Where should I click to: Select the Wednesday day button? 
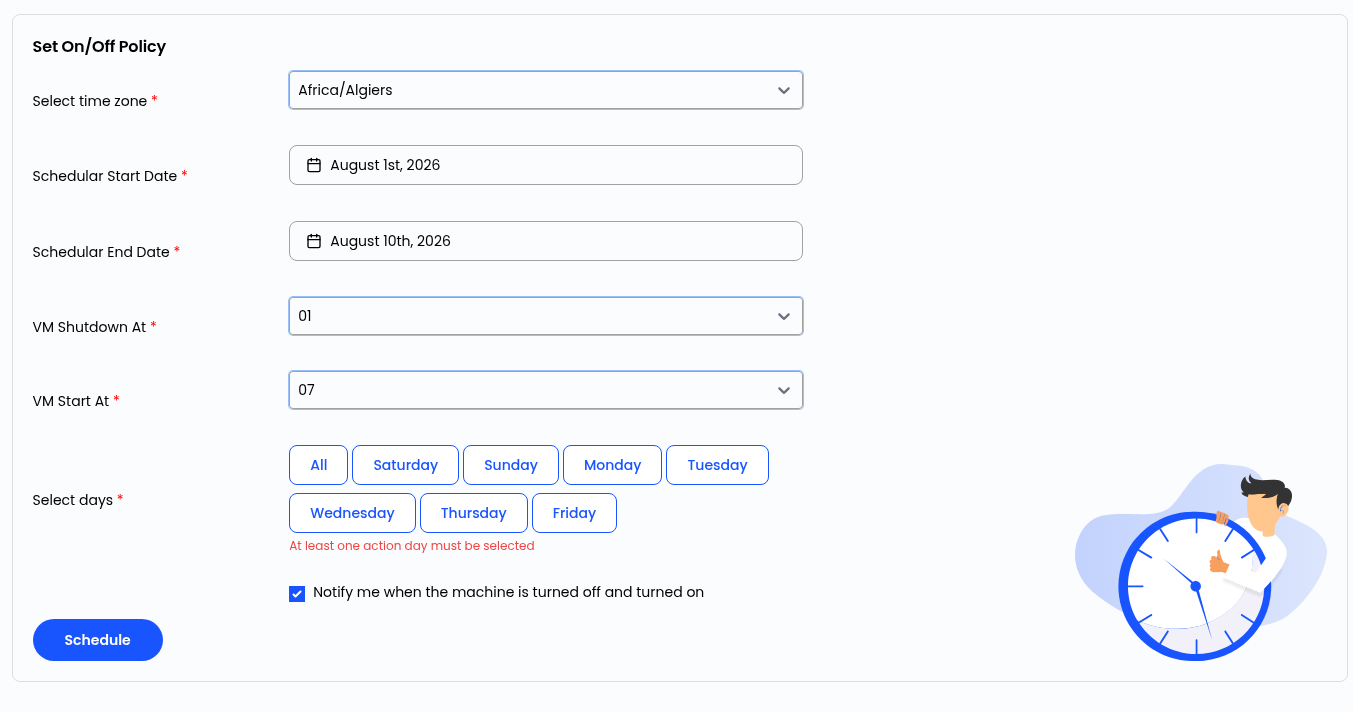click(352, 513)
